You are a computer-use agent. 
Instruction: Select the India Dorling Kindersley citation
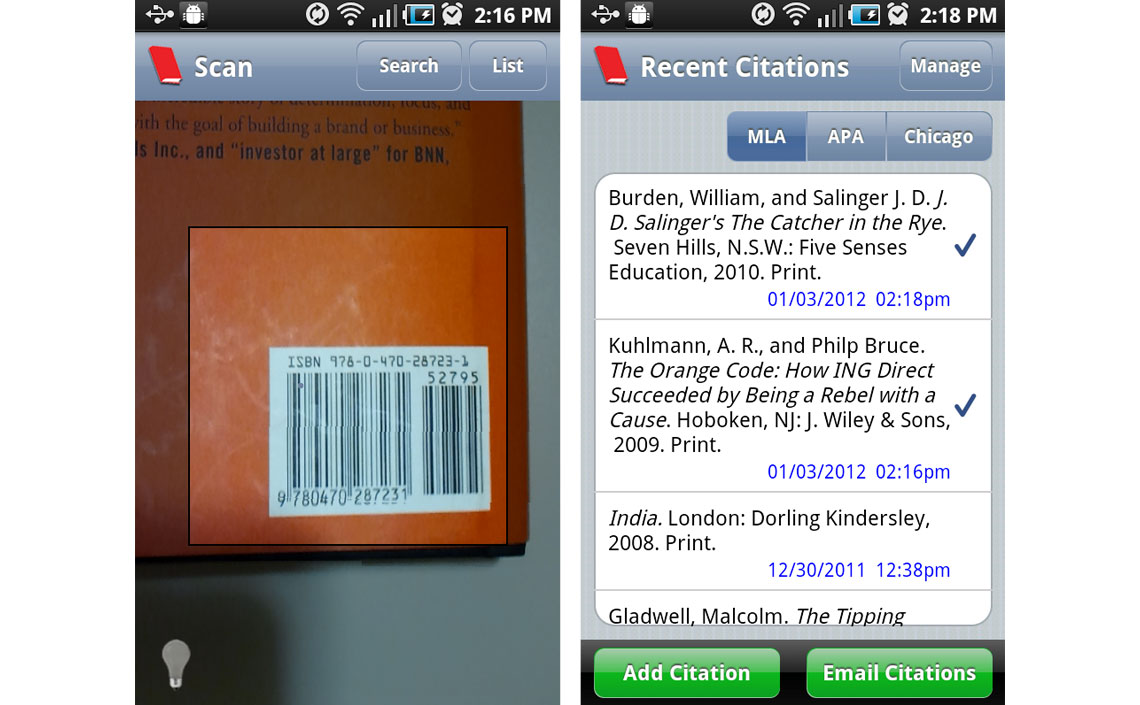[792, 541]
